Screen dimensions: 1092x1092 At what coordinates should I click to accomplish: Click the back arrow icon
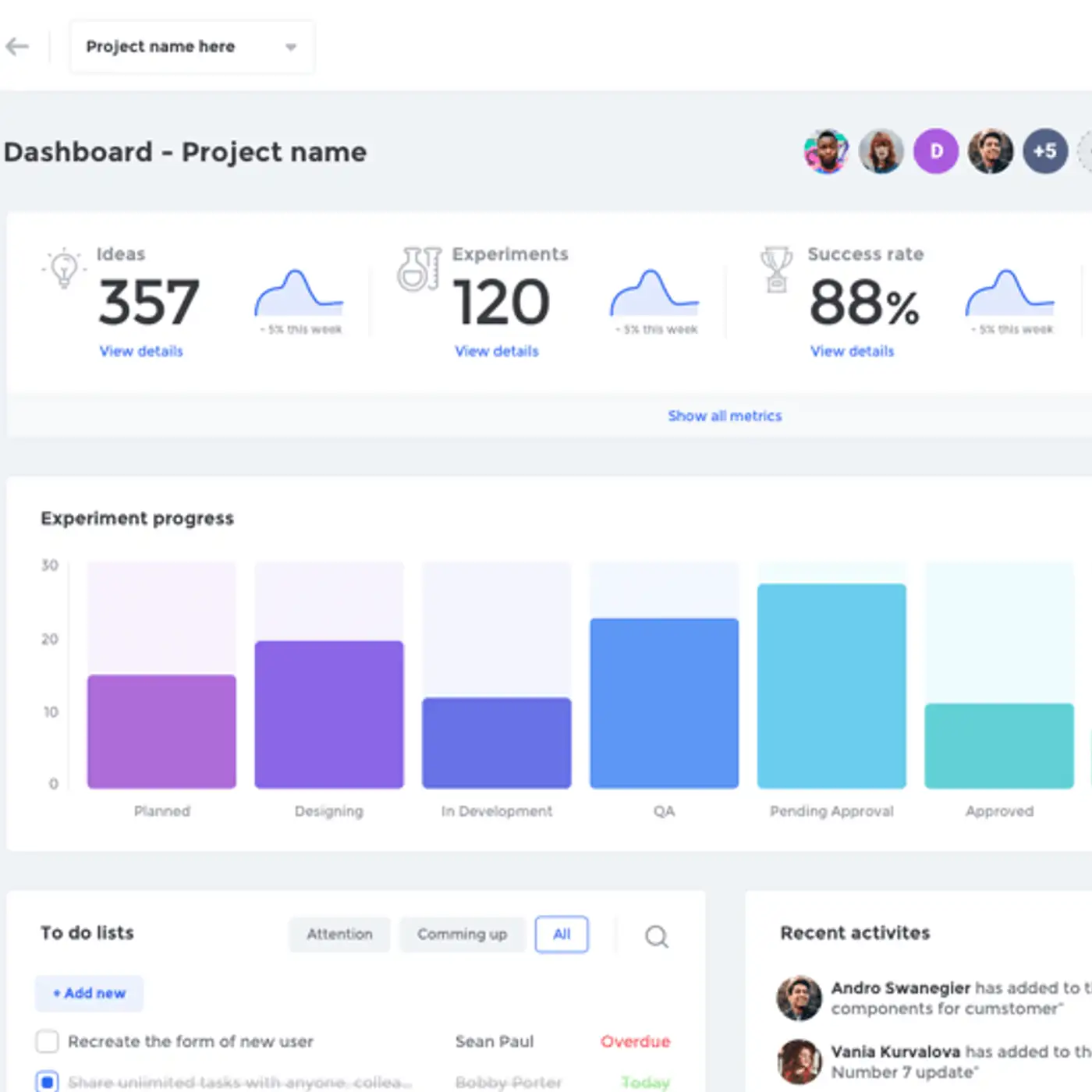tap(17, 47)
